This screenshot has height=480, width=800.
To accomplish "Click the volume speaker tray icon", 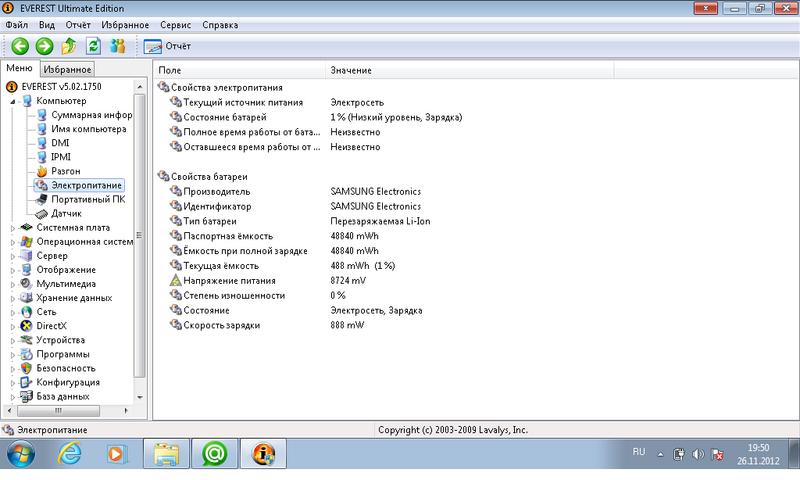I will (698, 454).
